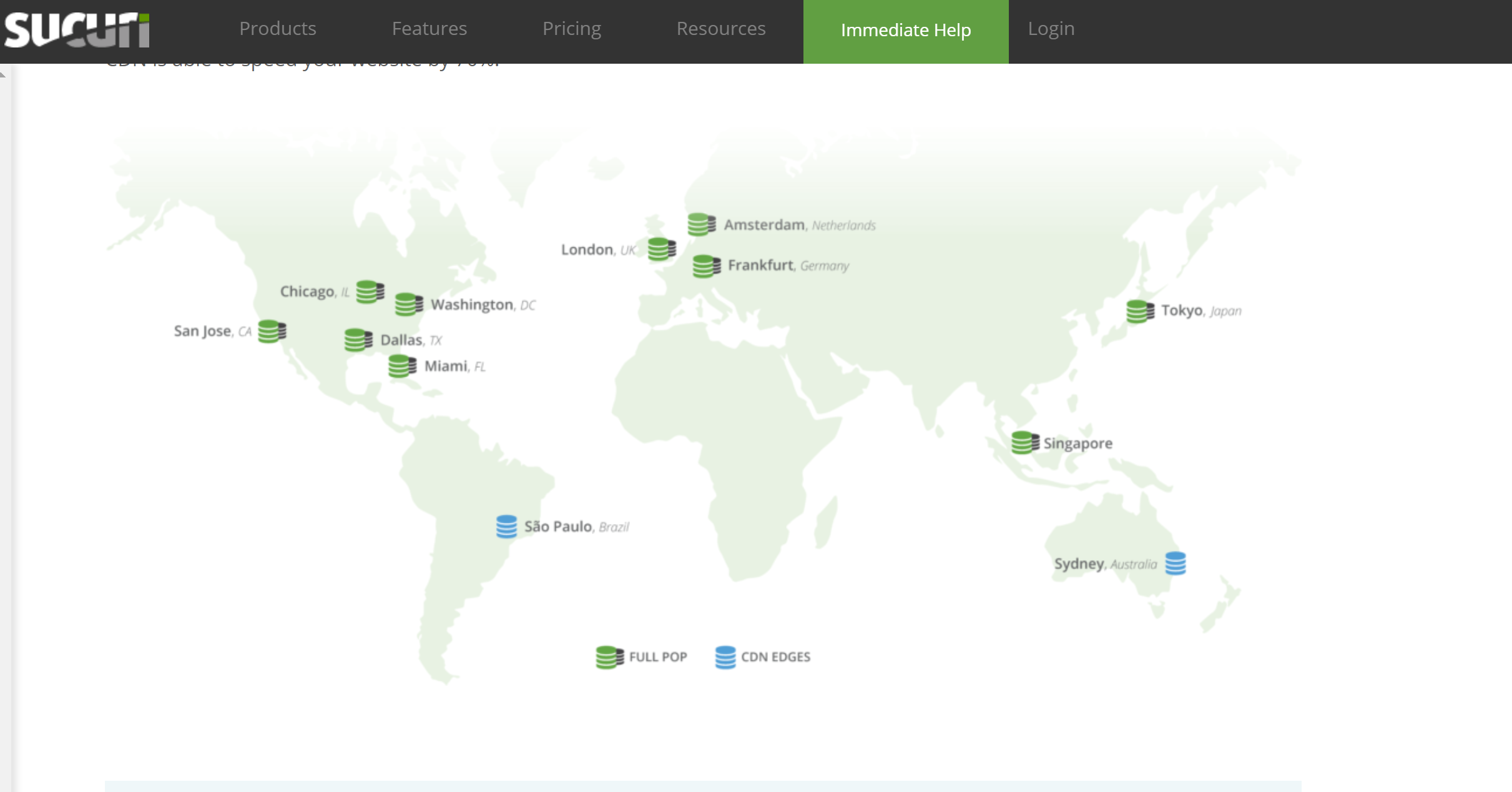Image resolution: width=1512 pixels, height=792 pixels.
Task: Click the London server stack icon
Action: tap(661, 249)
